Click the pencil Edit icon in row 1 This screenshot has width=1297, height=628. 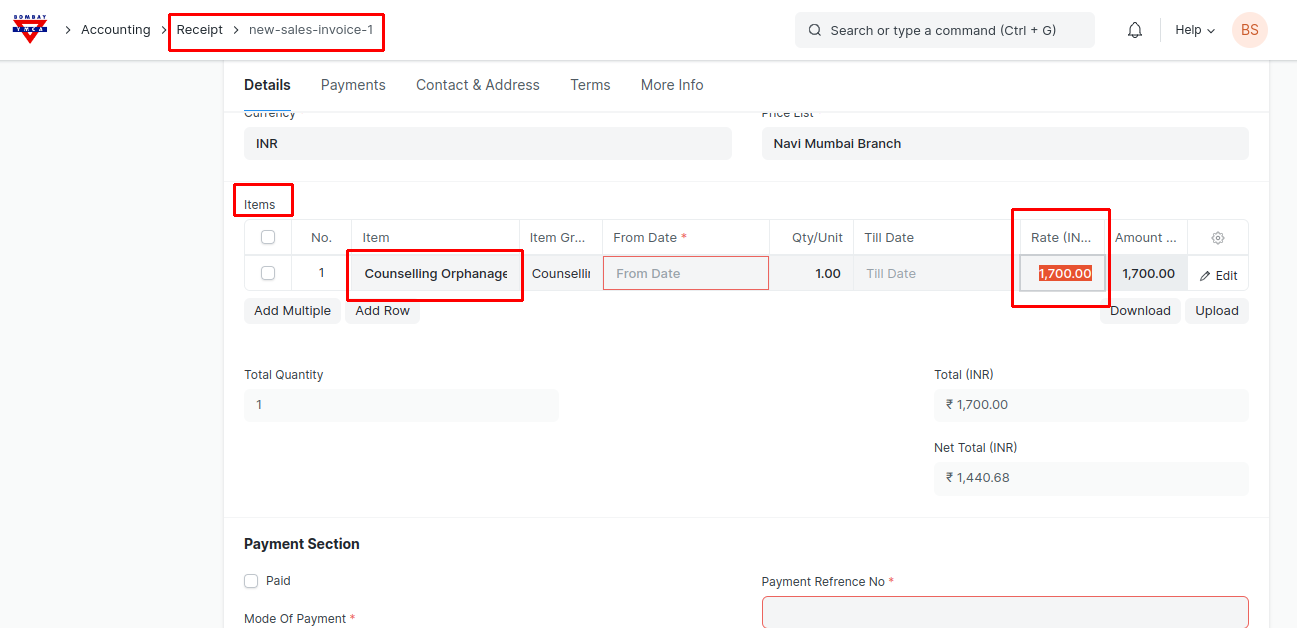(1206, 276)
